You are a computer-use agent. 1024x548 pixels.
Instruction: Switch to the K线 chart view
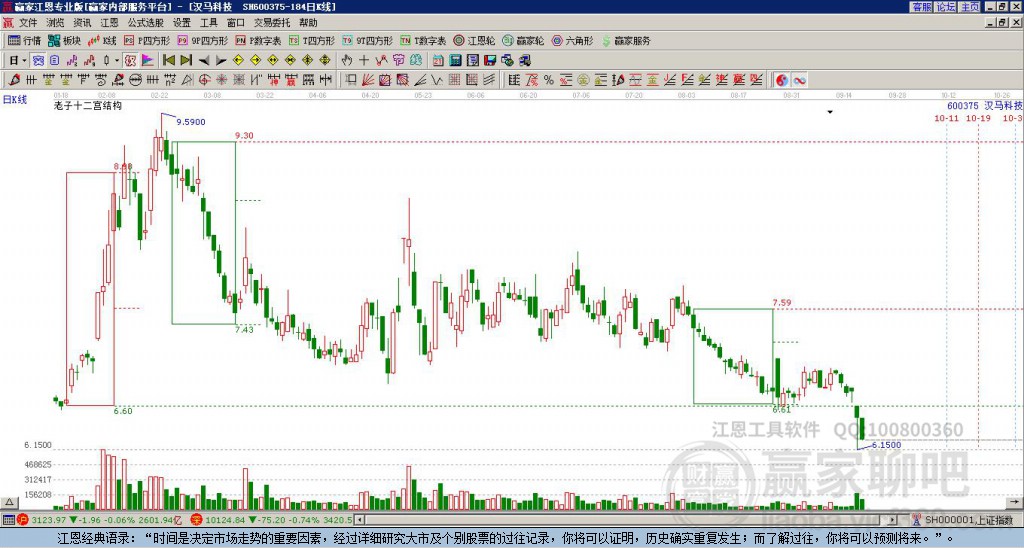(103, 40)
